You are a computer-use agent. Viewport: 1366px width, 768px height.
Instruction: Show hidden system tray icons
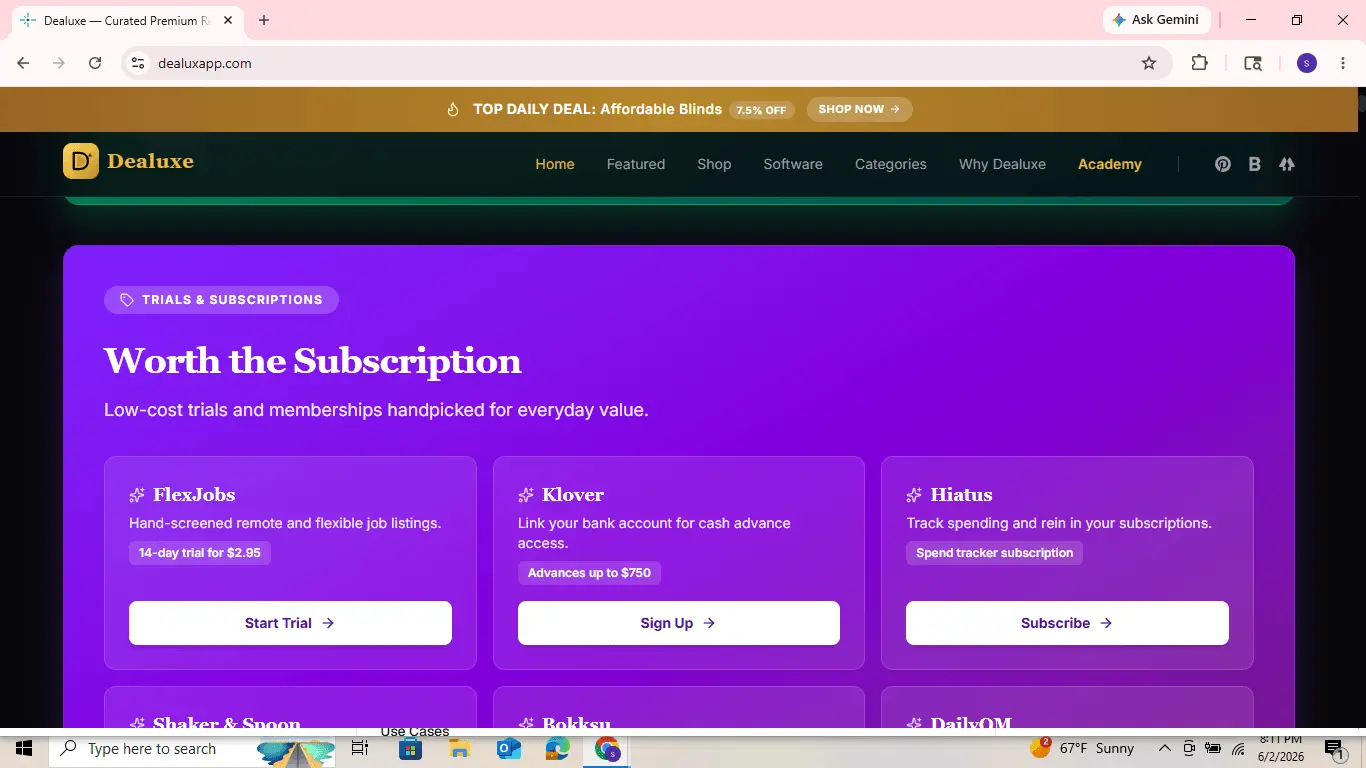1165,748
